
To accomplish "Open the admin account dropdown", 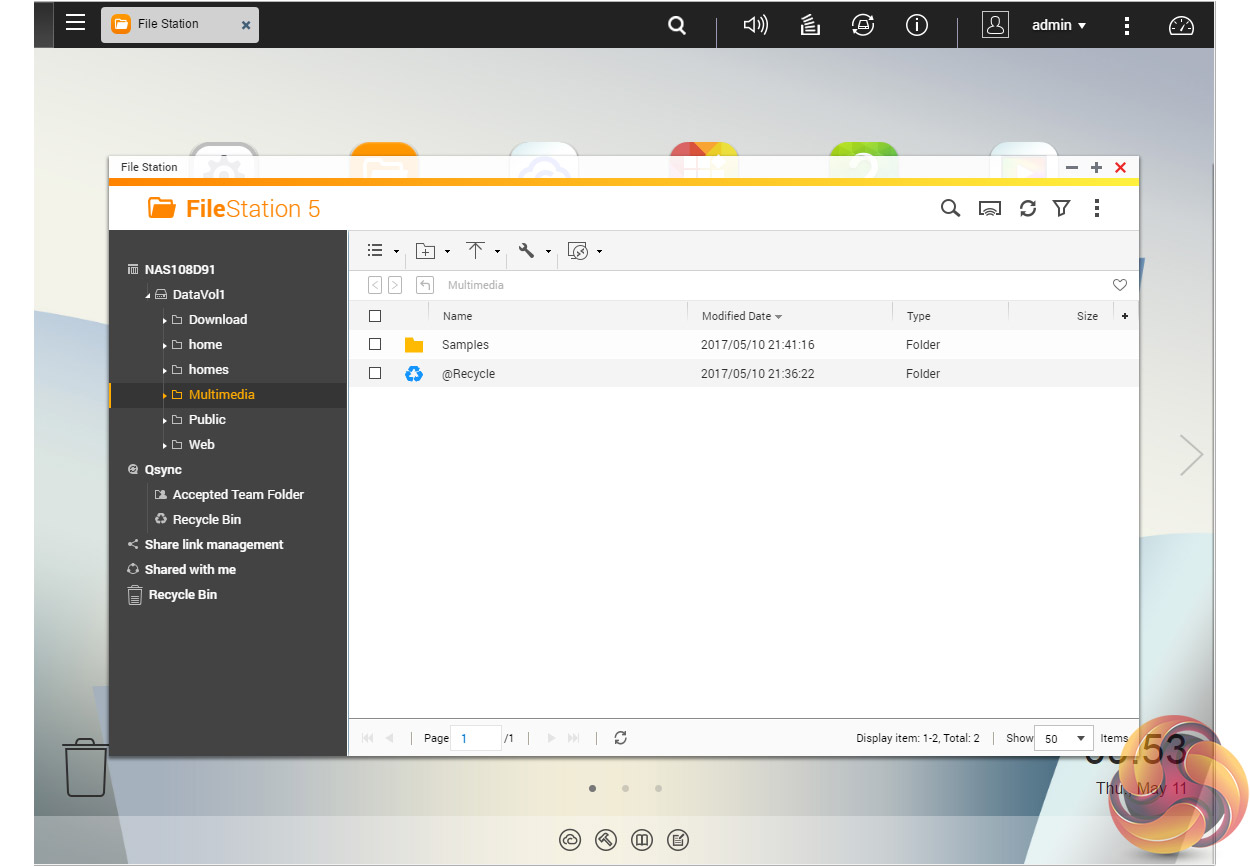I will (1059, 25).
